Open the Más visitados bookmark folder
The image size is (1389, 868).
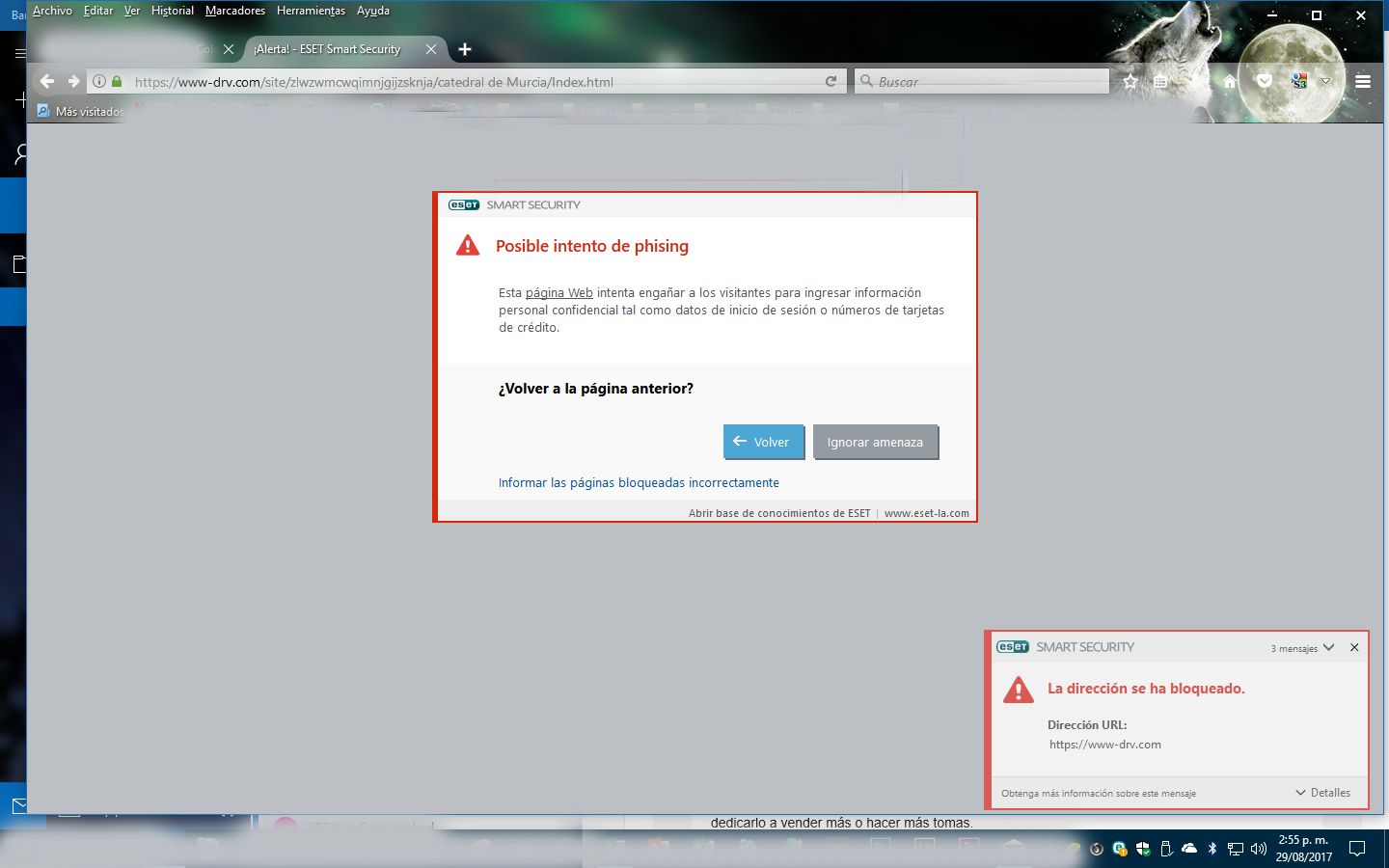pos(81,111)
